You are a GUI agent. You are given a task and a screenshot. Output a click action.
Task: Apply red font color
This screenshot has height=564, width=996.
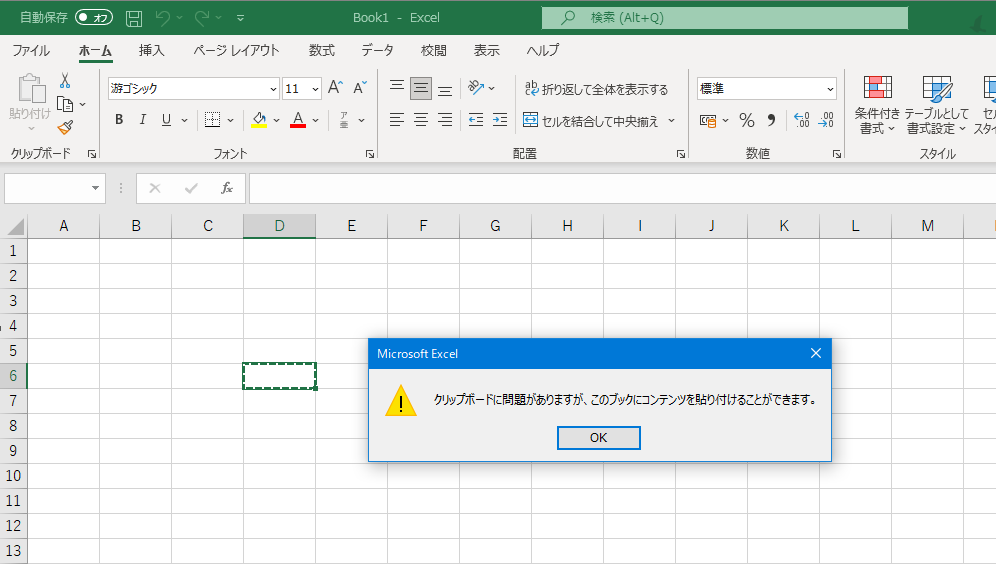pyautogui.click(x=298, y=120)
